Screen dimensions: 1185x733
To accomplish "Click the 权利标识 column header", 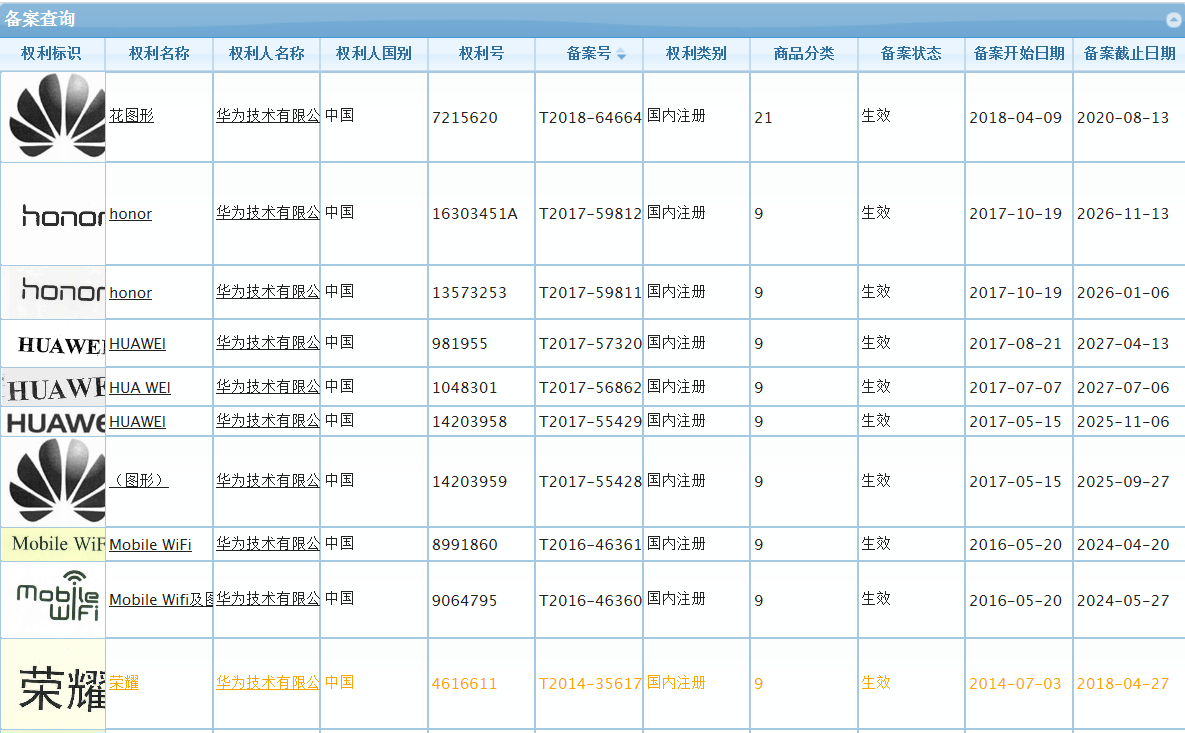I will click(52, 55).
